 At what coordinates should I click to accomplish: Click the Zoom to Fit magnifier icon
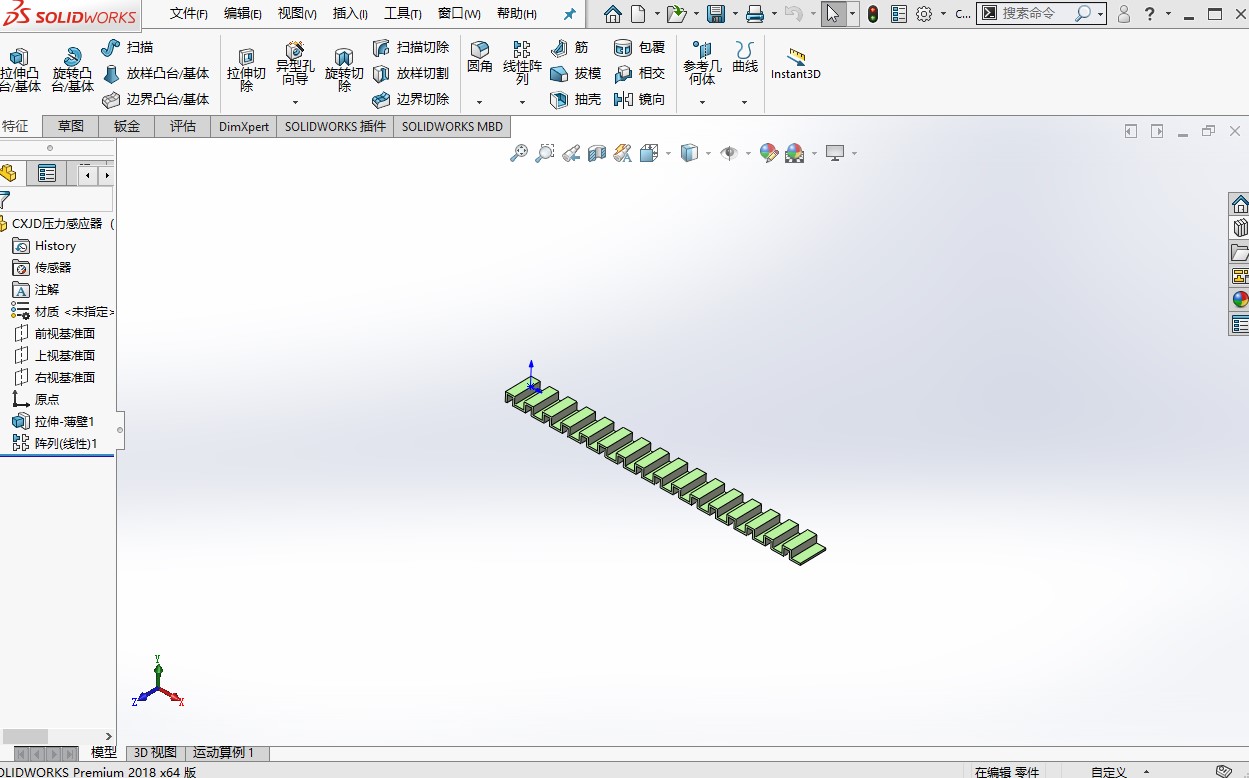519,153
